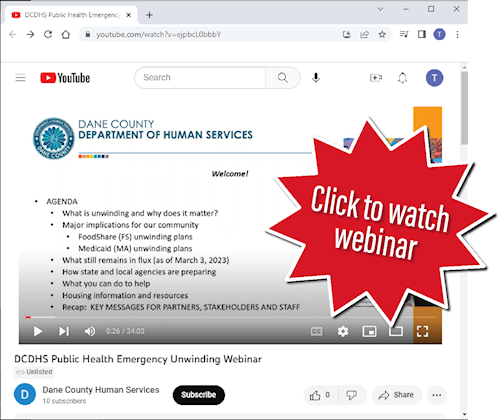Go back with the browser back arrow
The width and height of the screenshot is (500, 420).
click(x=13, y=34)
